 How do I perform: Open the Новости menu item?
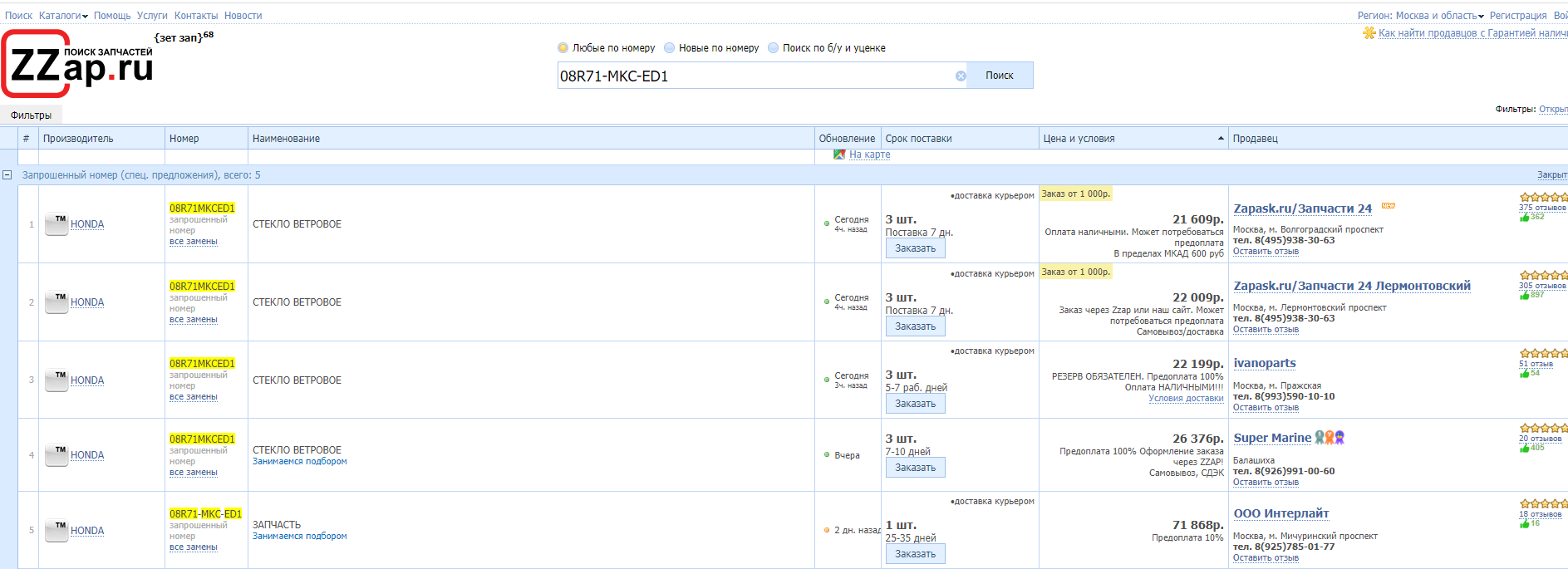click(243, 16)
